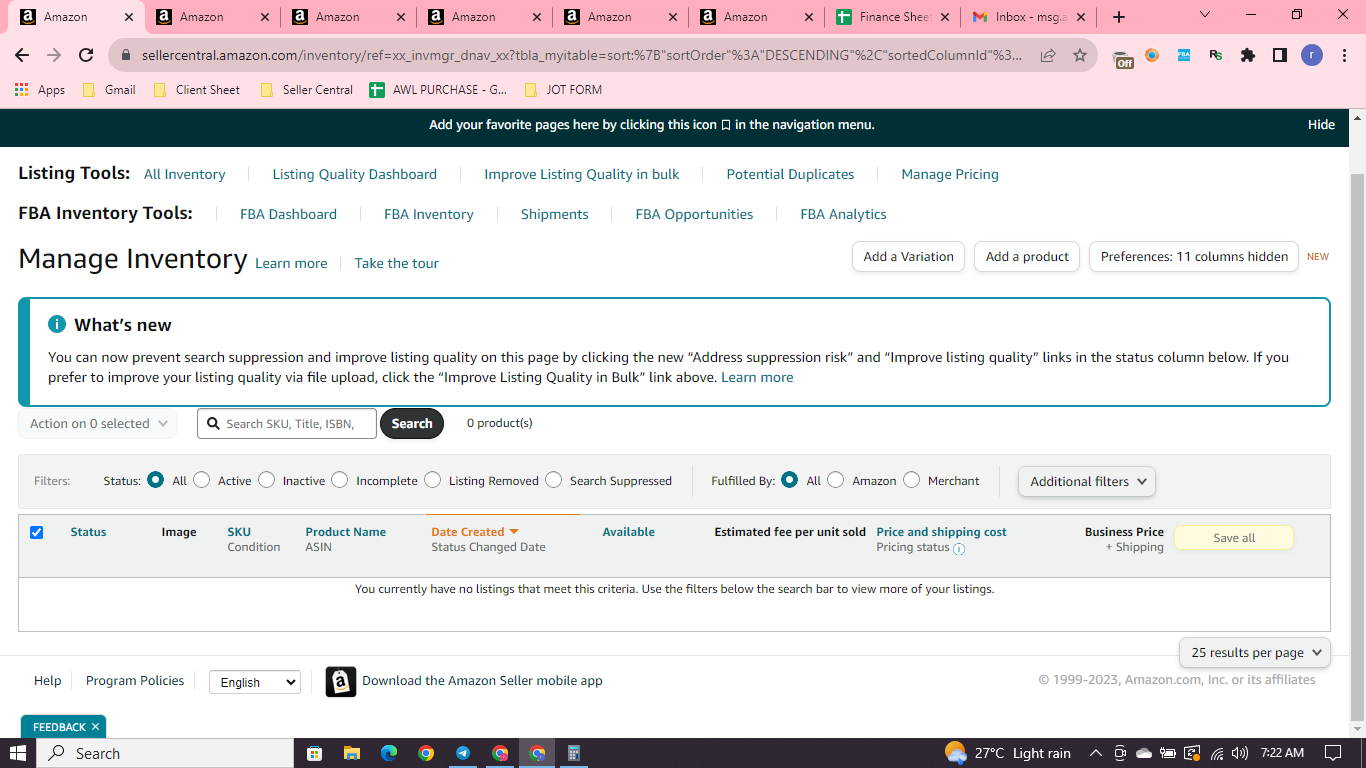
Task: Click the Add a product button
Action: point(1027,257)
